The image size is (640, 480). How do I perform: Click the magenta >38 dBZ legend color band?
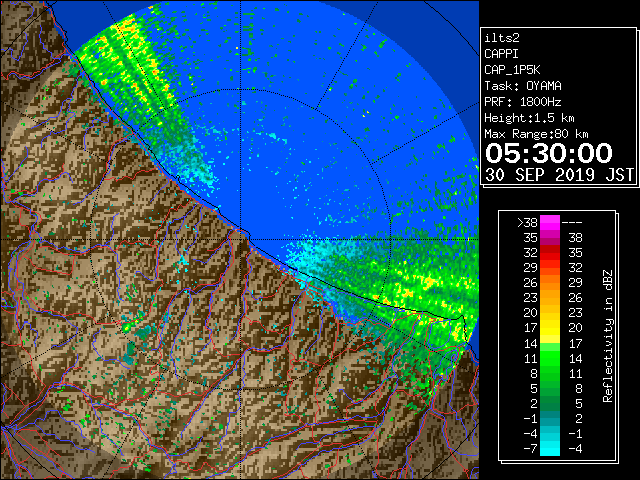pos(550,222)
